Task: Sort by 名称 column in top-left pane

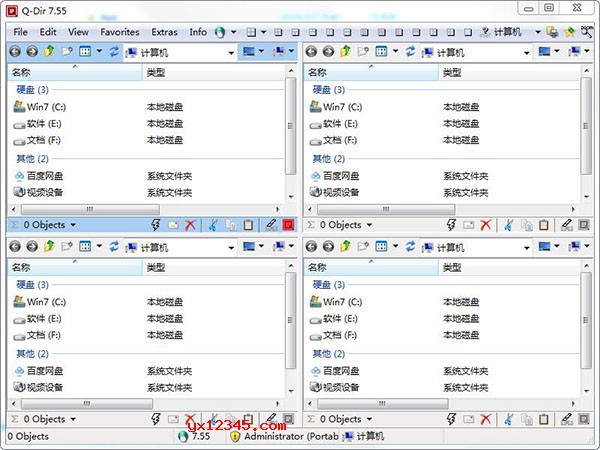Action: [x=75, y=72]
